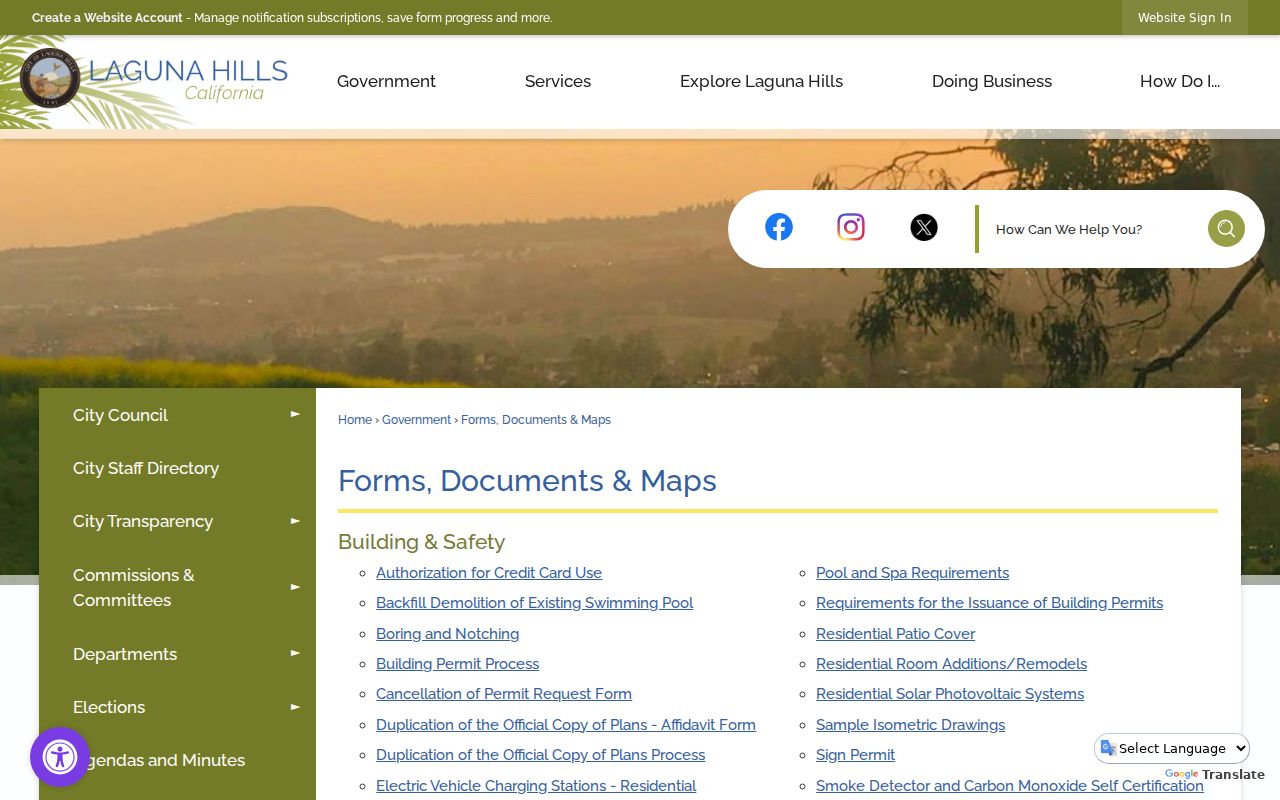
Task: Click the green search magnifier button
Action: tap(1226, 229)
